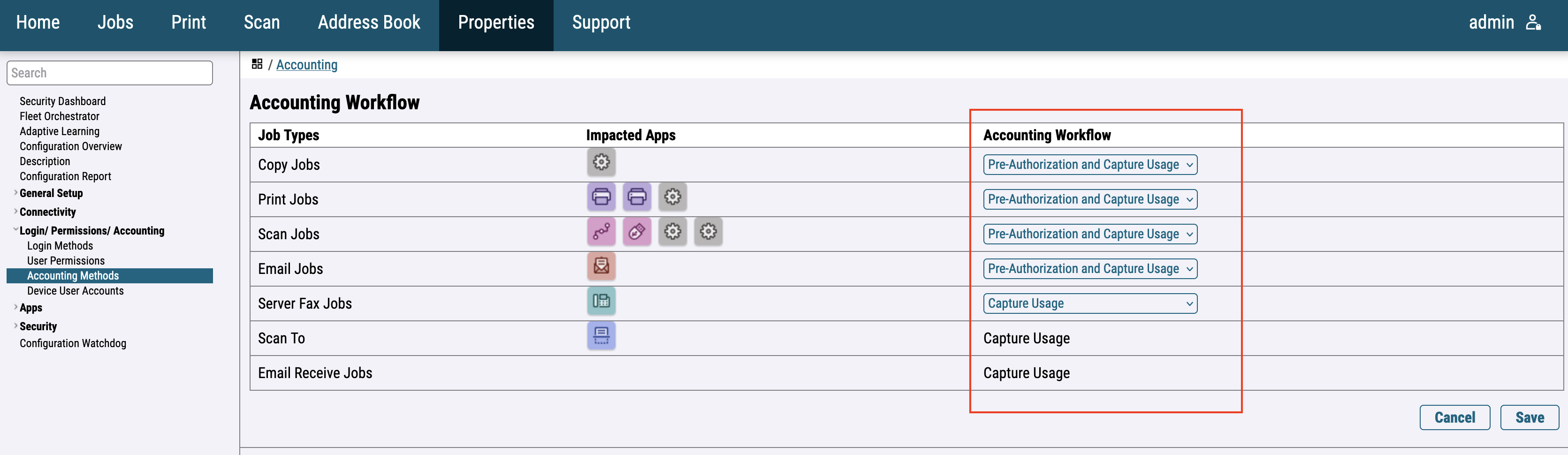
Task: Click the sidebar Search field
Action: coord(110,73)
